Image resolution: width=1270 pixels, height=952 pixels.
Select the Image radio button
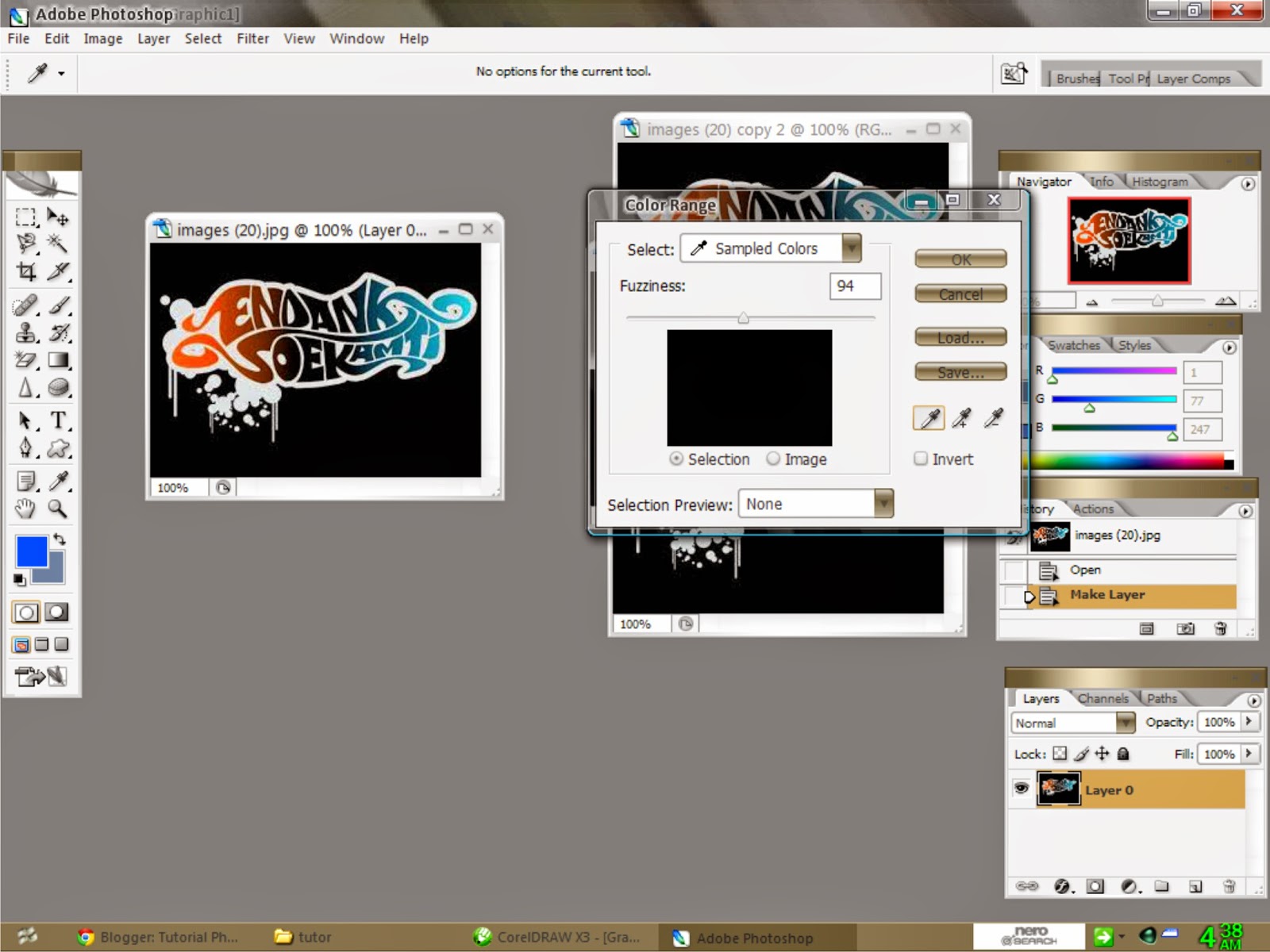[773, 459]
